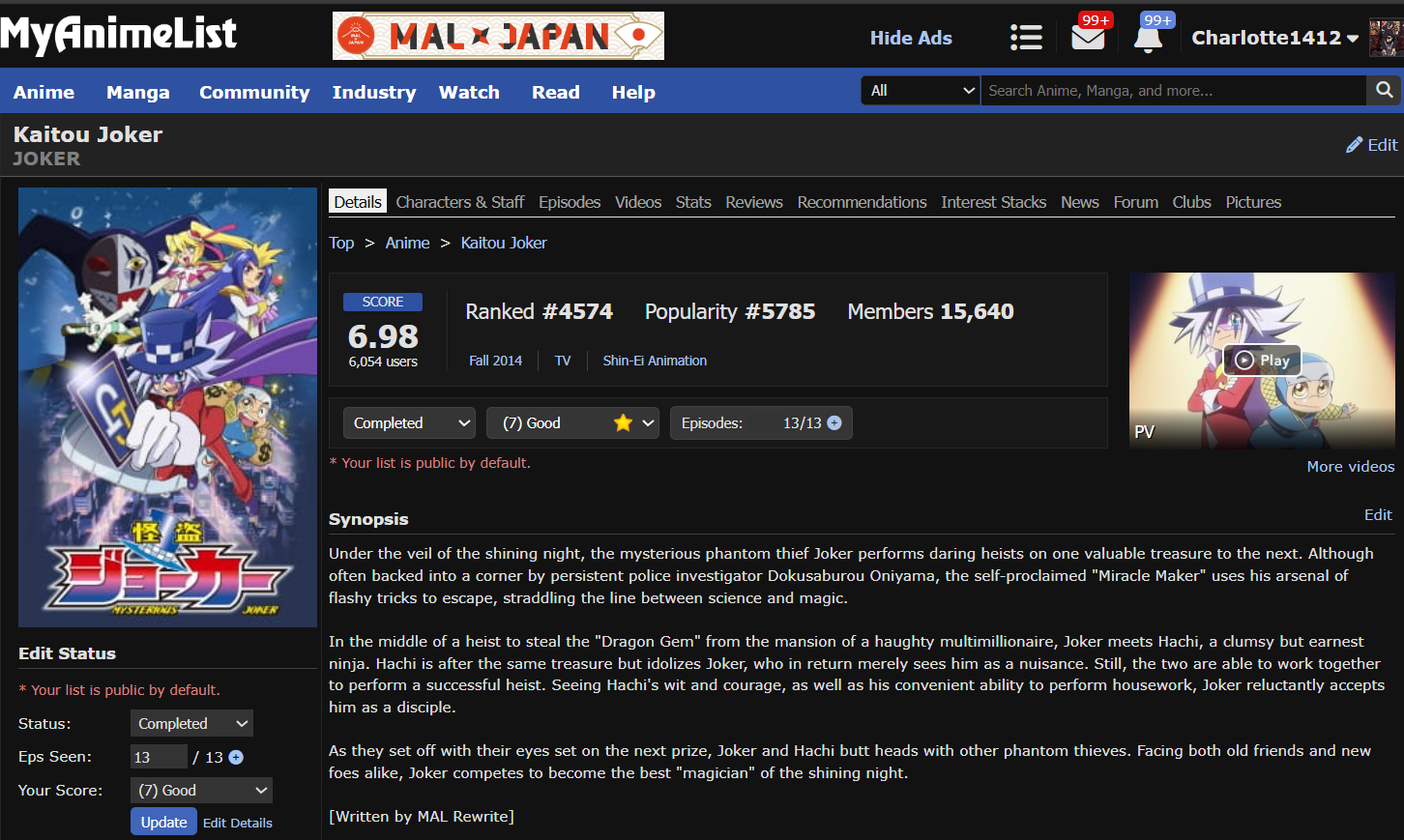Image resolution: width=1404 pixels, height=840 pixels.
Task: Switch to the Videos tab
Action: click(638, 202)
